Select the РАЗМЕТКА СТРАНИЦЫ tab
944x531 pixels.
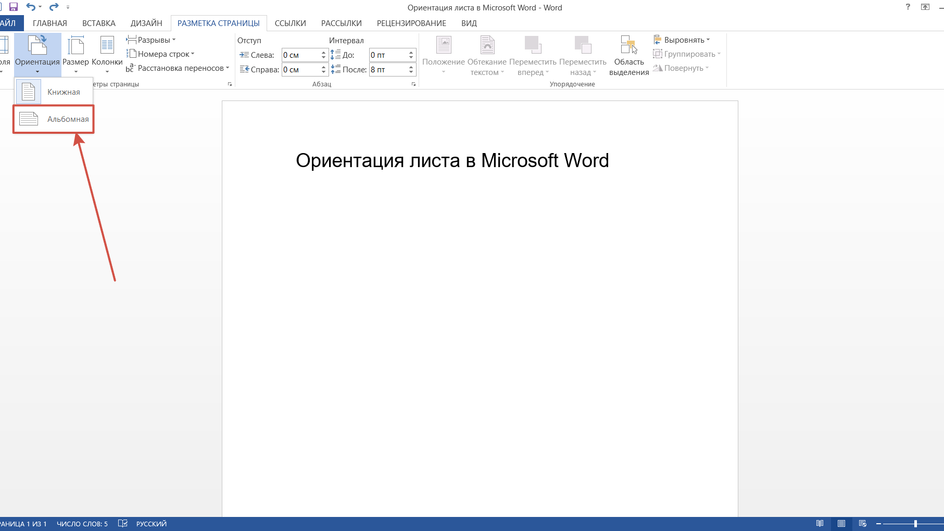[x=219, y=23]
